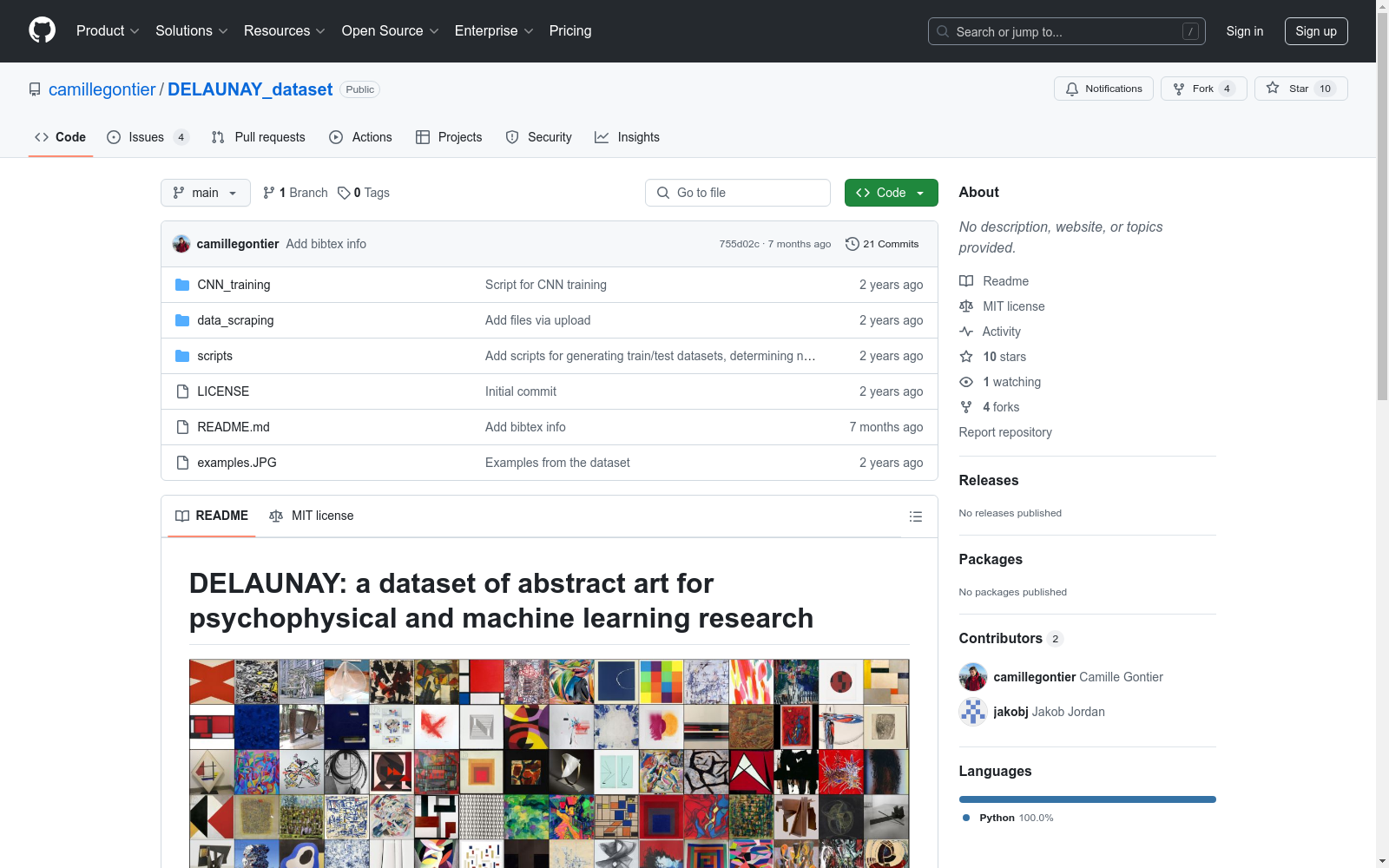Switch to the Actions tab

point(361,137)
